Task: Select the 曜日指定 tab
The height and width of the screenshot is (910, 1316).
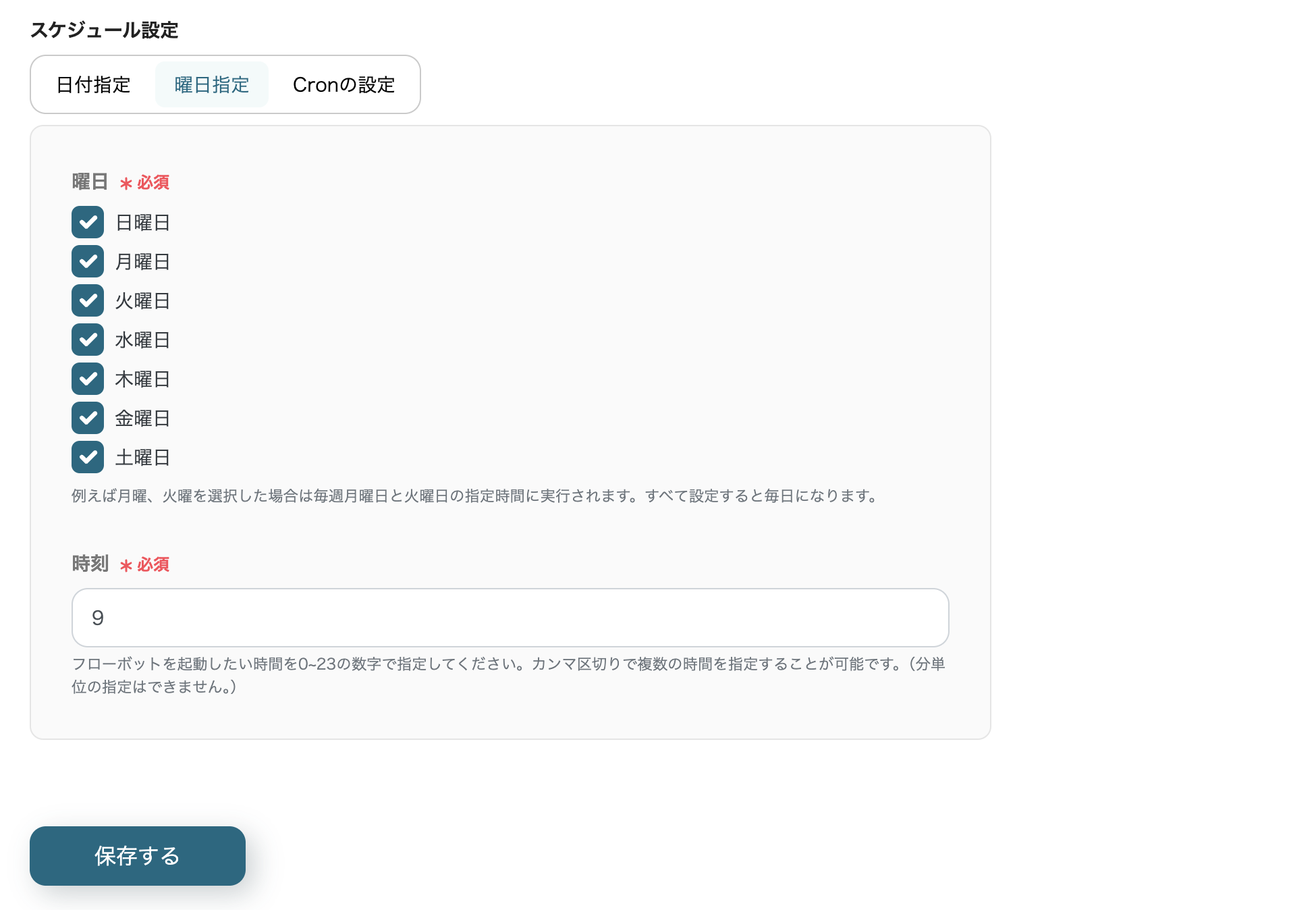Action: click(x=212, y=84)
